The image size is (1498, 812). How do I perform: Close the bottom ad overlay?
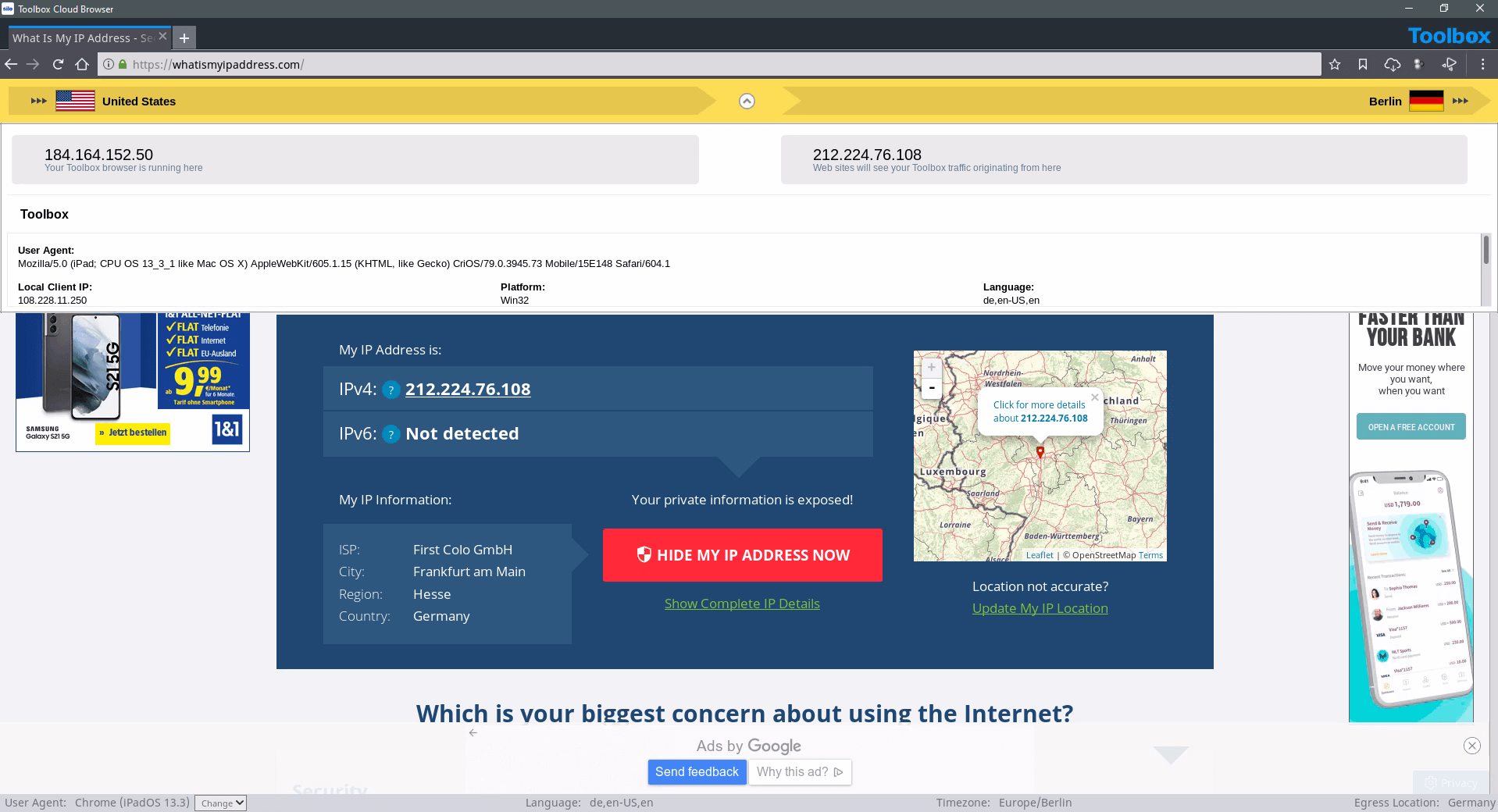[x=1472, y=746]
